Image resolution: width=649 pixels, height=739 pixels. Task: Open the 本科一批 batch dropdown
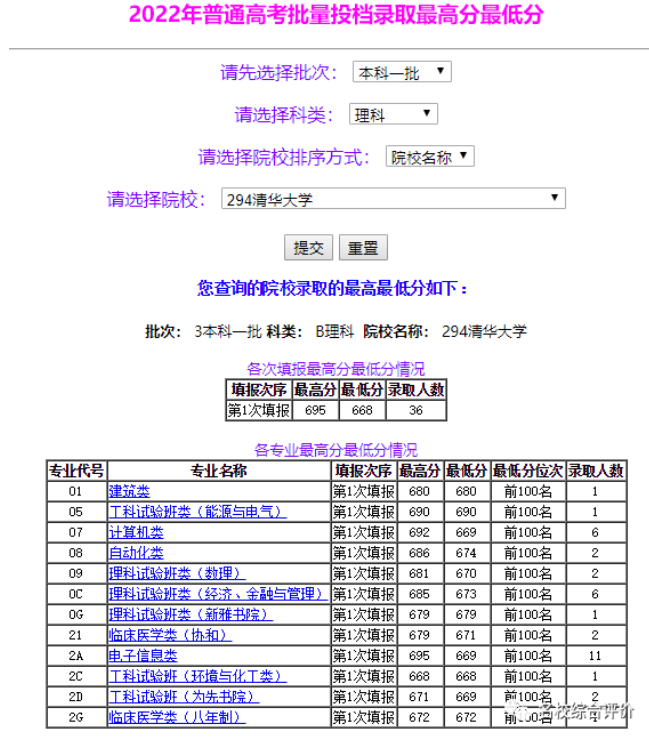click(x=402, y=72)
